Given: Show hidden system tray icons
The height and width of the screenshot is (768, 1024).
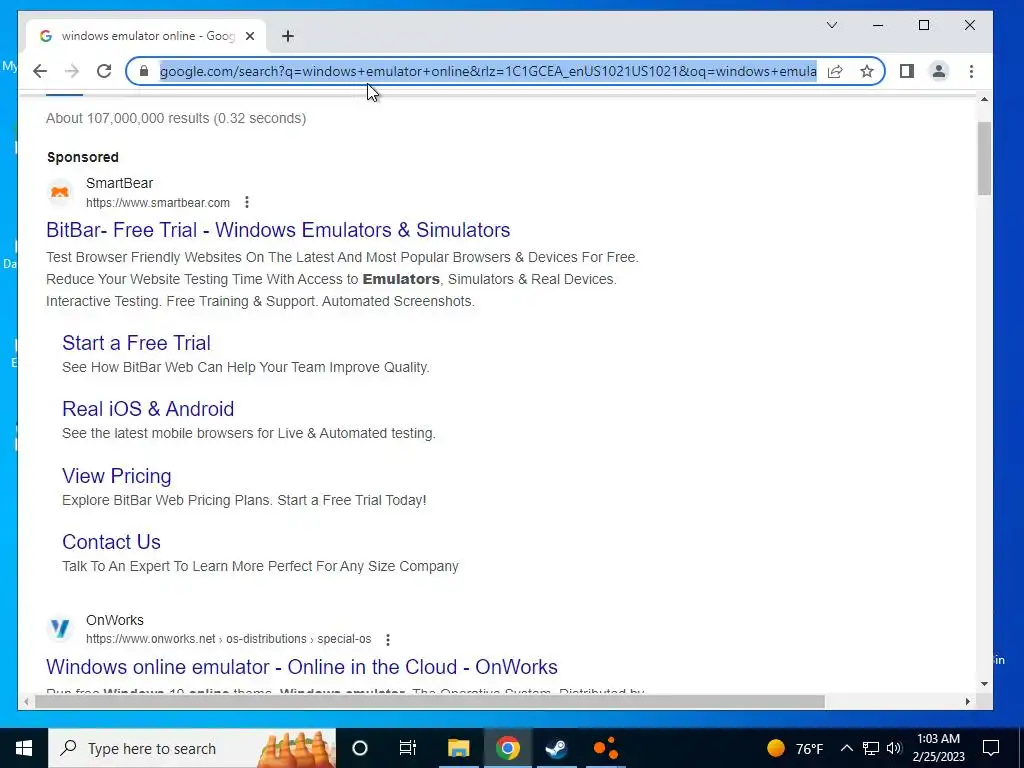Looking at the screenshot, I should click(846, 748).
